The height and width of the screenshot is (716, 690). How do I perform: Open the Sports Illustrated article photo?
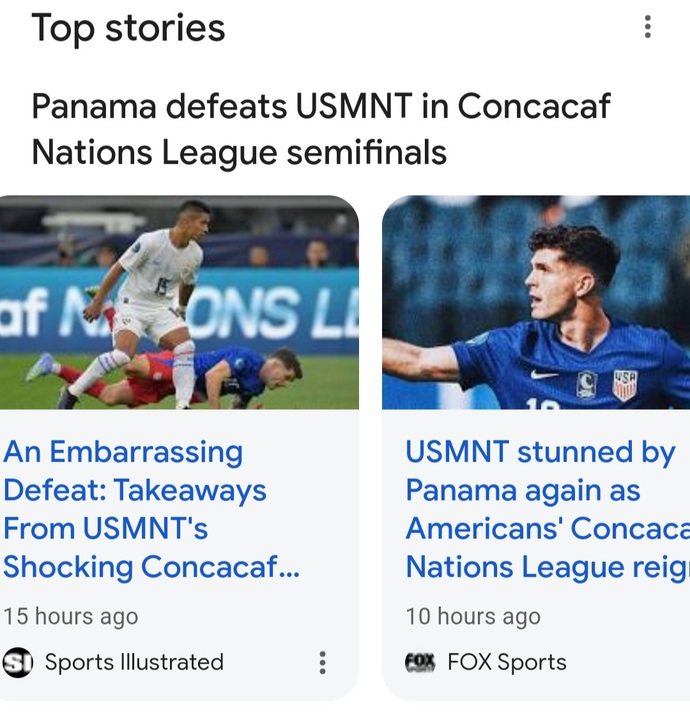tap(179, 302)
